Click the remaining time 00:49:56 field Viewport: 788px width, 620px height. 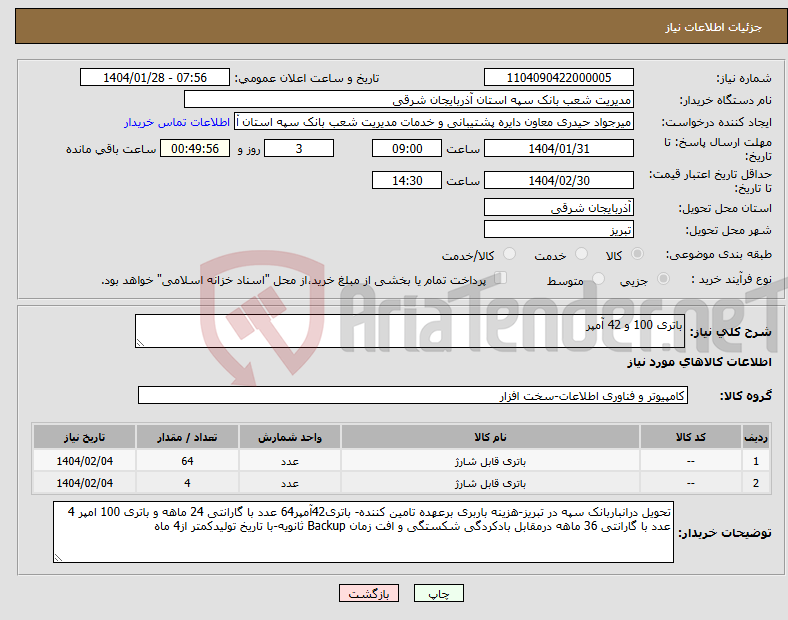(195, 149)
